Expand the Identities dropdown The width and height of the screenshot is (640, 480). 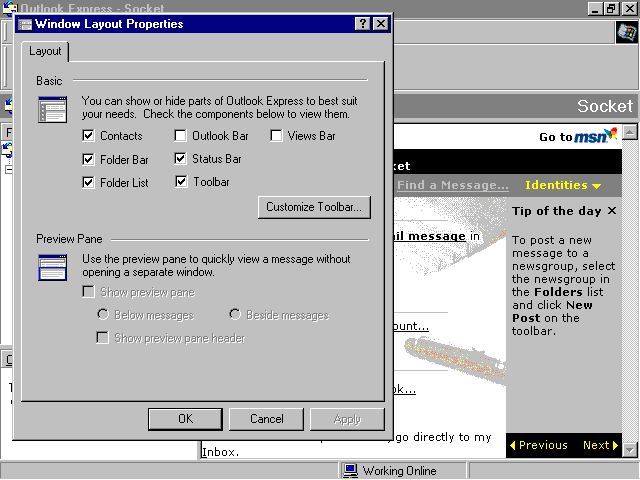tap(563, 185)
